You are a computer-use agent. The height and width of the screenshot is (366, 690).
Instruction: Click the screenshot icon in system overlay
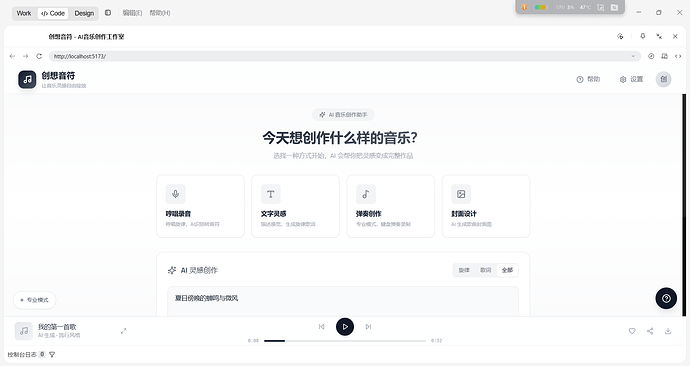point(601,7)
